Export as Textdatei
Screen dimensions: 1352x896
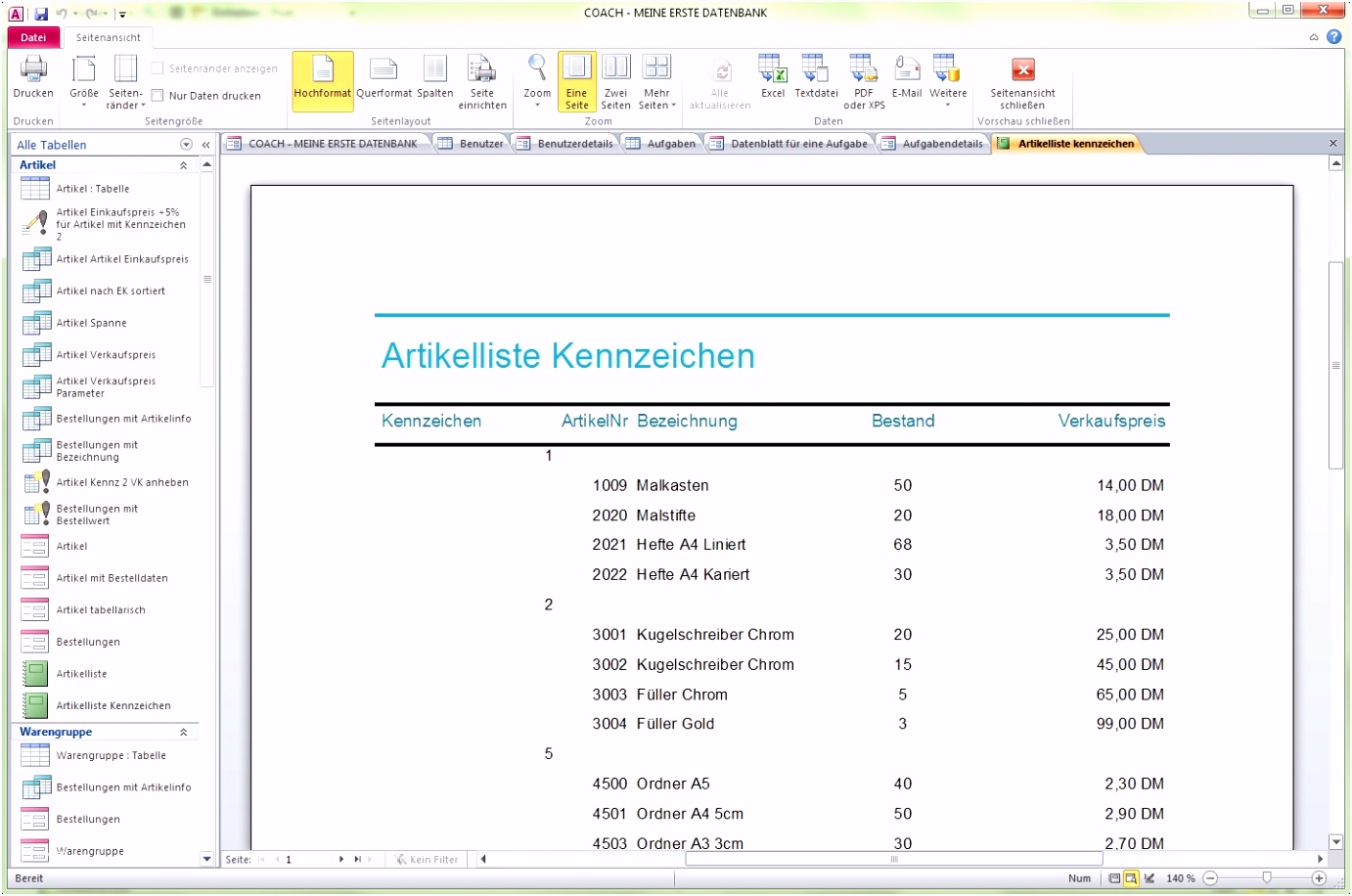816,77
